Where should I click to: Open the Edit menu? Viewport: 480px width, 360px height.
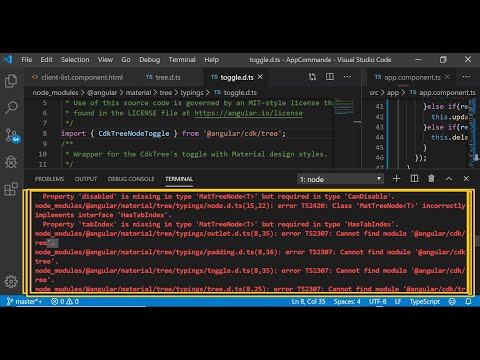click(x=46, y=60)
